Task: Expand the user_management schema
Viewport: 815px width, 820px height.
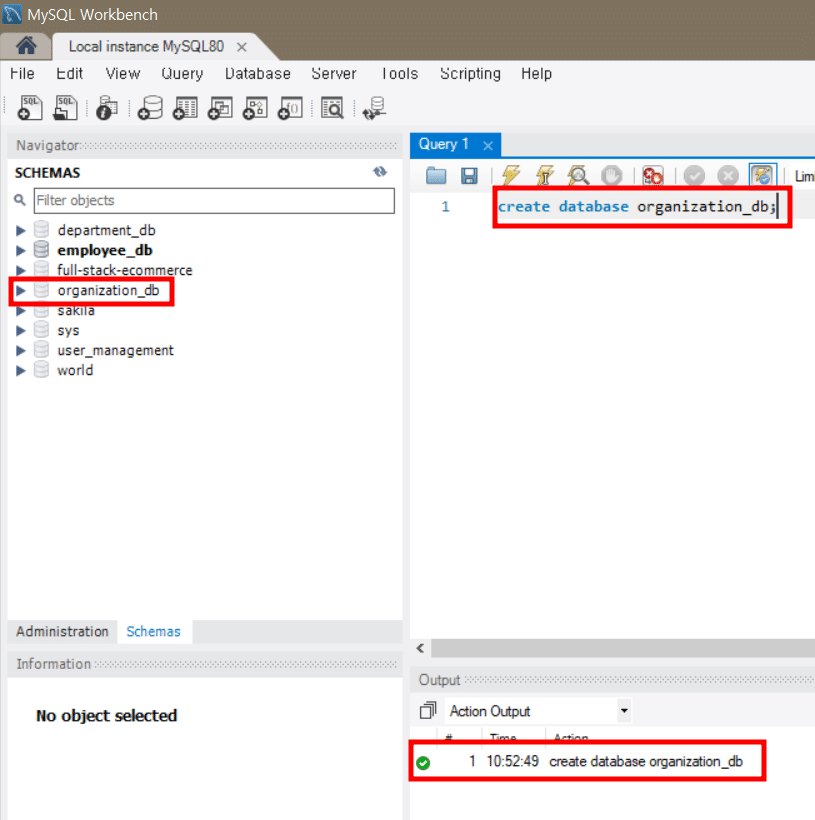Action: (x=20, y=350)
